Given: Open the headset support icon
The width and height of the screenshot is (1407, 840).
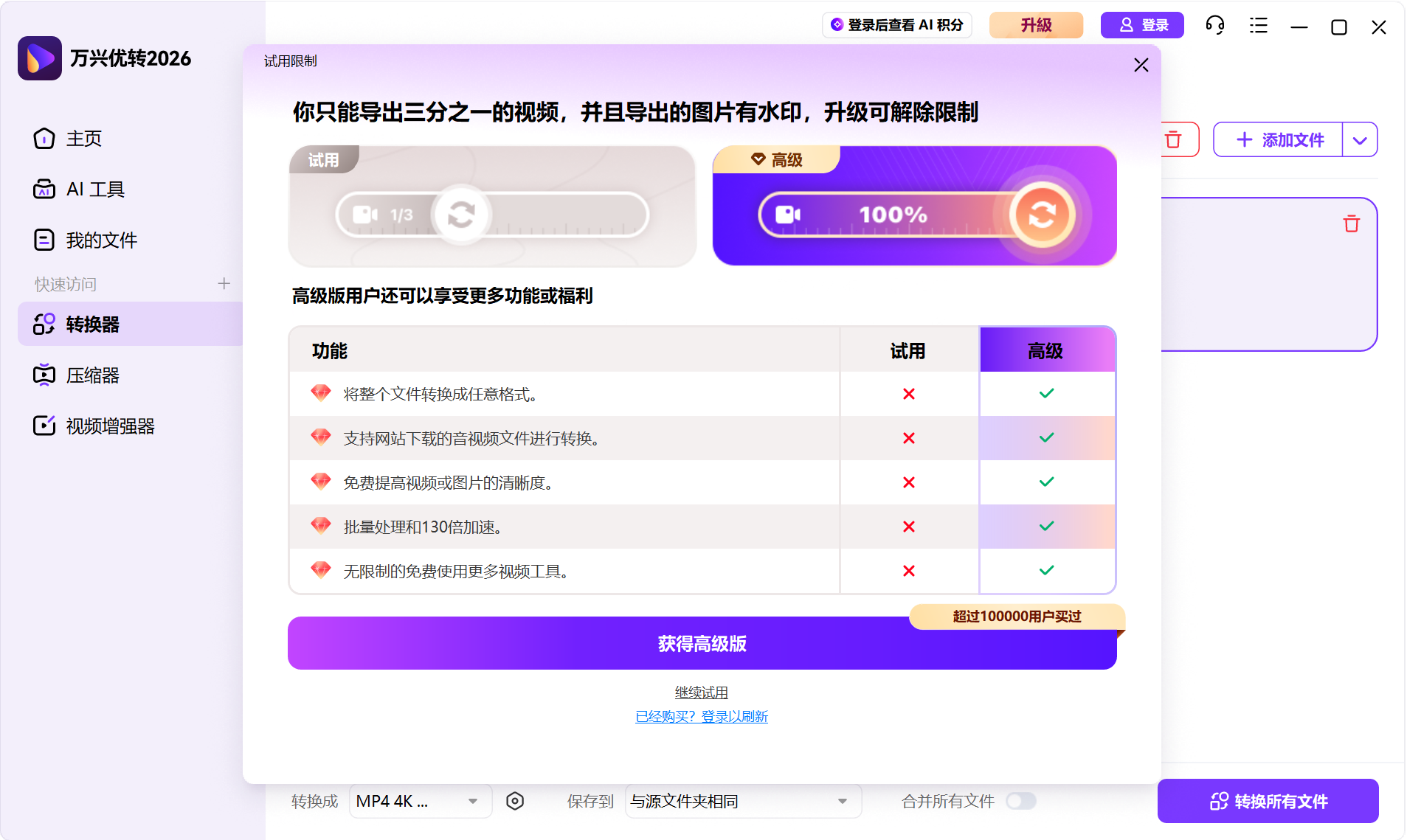Looking at the screenshot, I should [1214, 25].
